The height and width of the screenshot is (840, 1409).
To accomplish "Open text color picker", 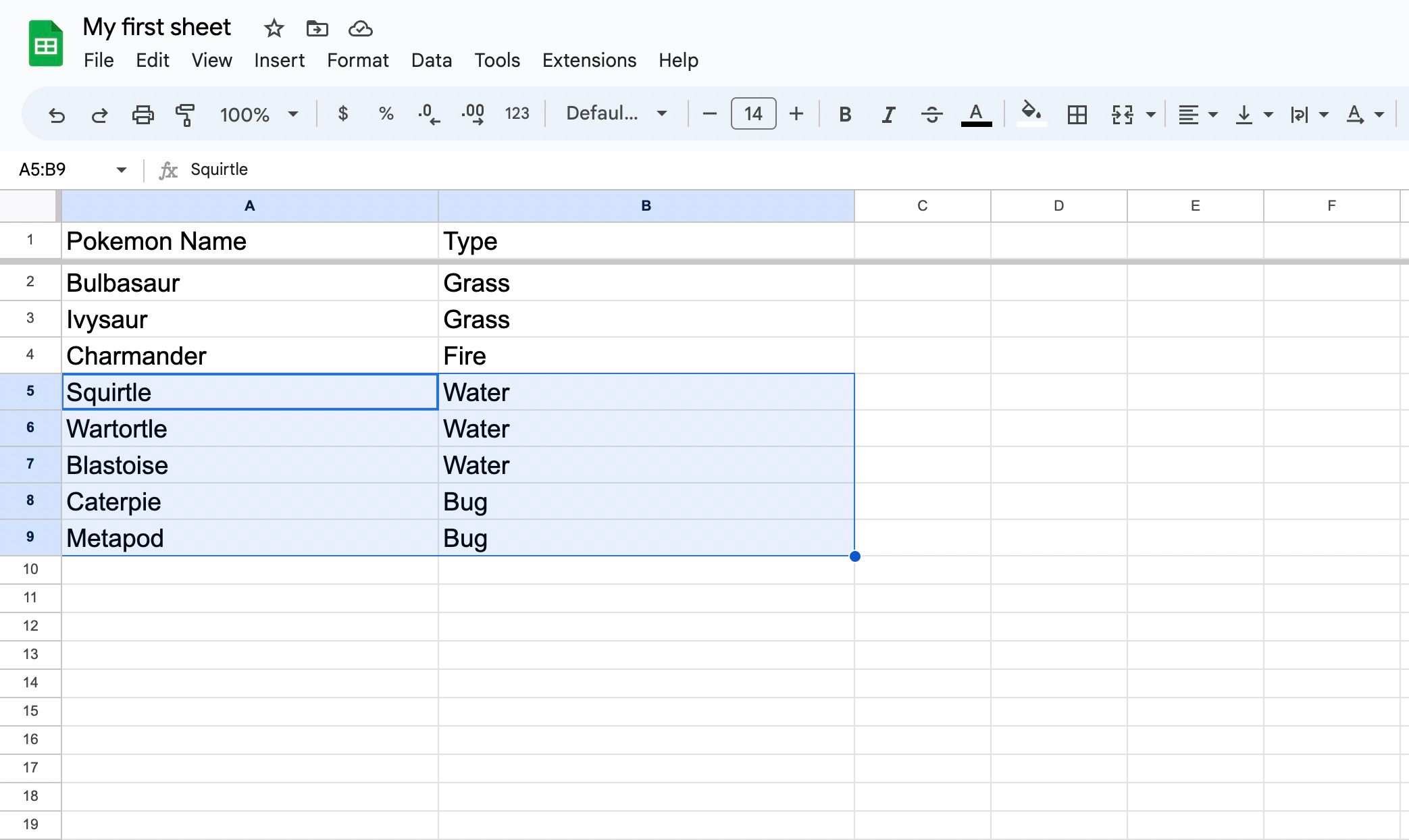I will click(976, 114).
